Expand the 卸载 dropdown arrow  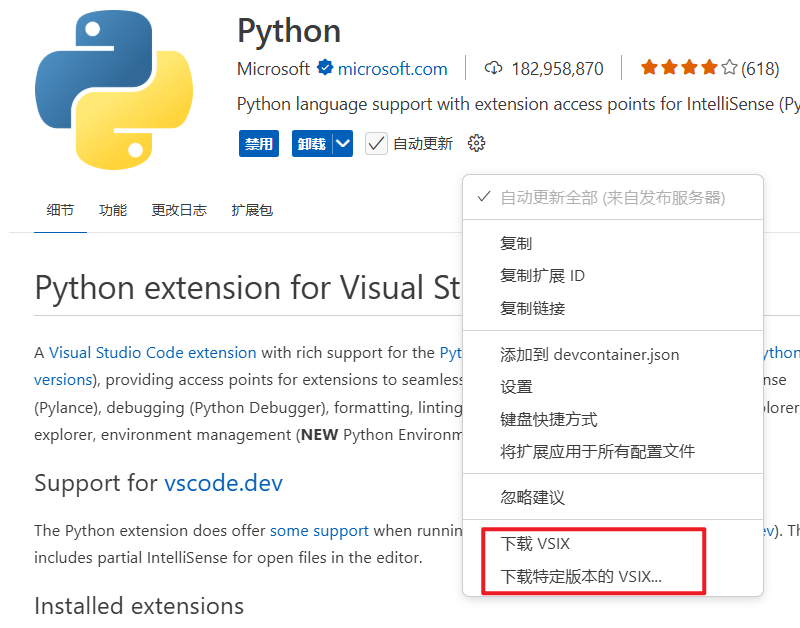pos(343,144)
